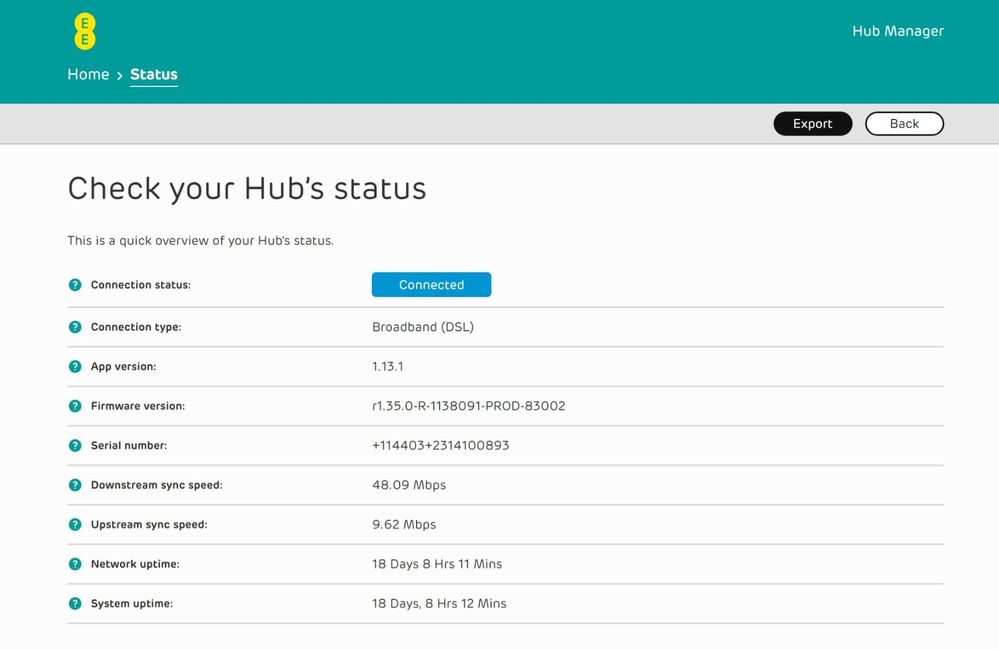Click the 48.09 Mbps downstream value
This screenshot has height=649, width=999.
point(408,485)
